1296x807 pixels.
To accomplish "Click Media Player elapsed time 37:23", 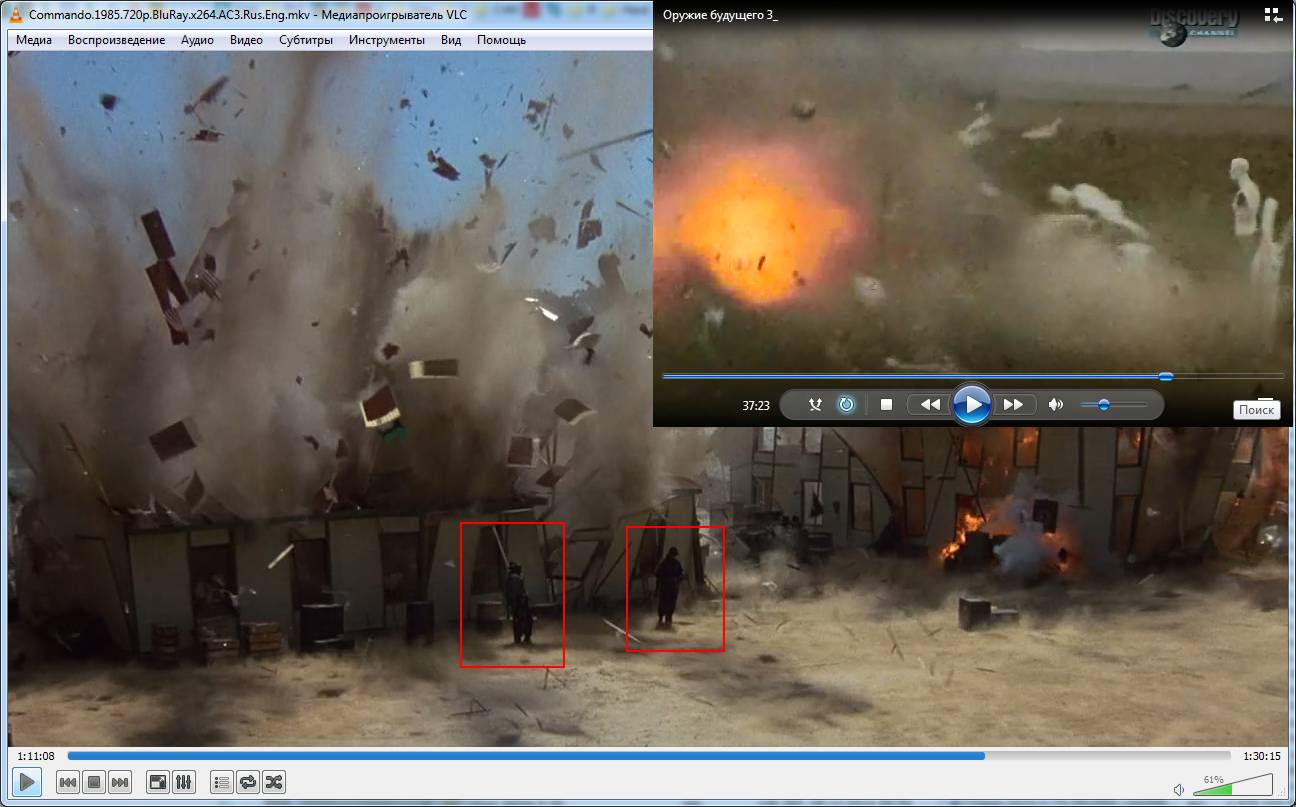I will point(756,406).
